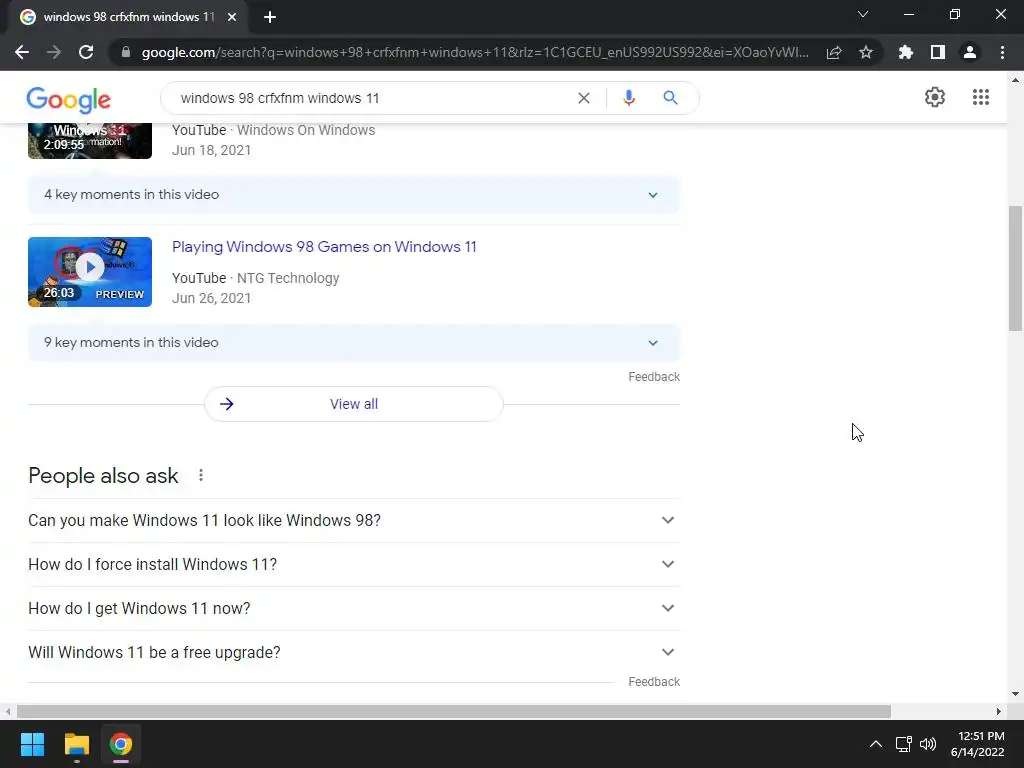Open Playing Windows 98 Games on Windows 11
Screen dimensions: 1024x768
point(324,247)
